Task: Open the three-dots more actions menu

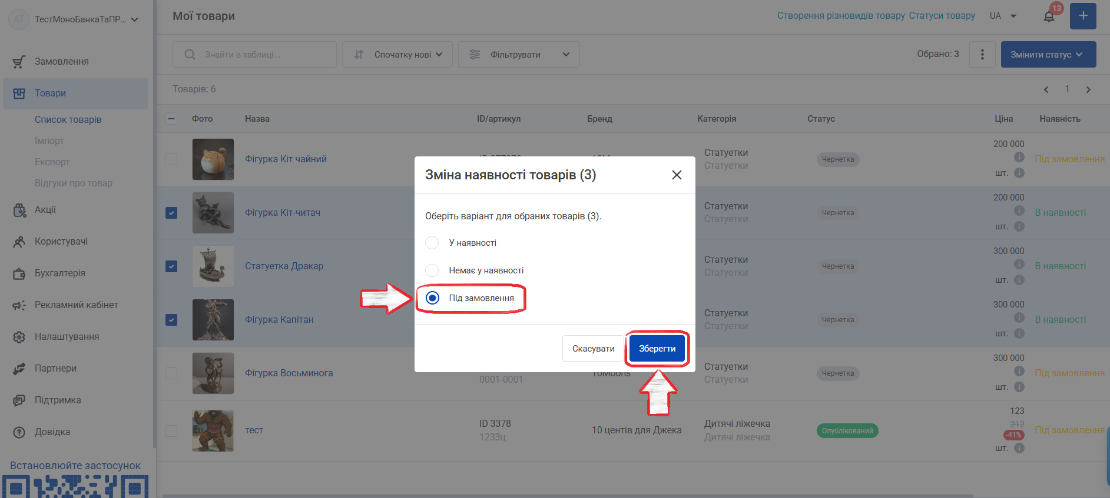Action: tap(982, 55)
